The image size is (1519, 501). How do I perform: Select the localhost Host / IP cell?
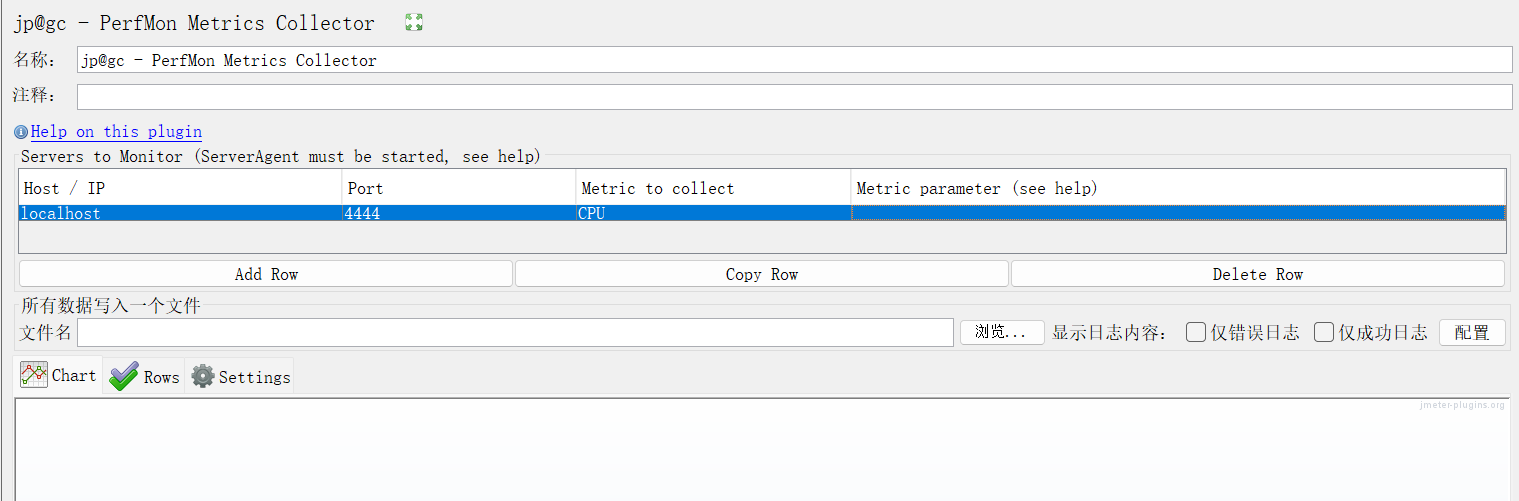click(180, 213)
